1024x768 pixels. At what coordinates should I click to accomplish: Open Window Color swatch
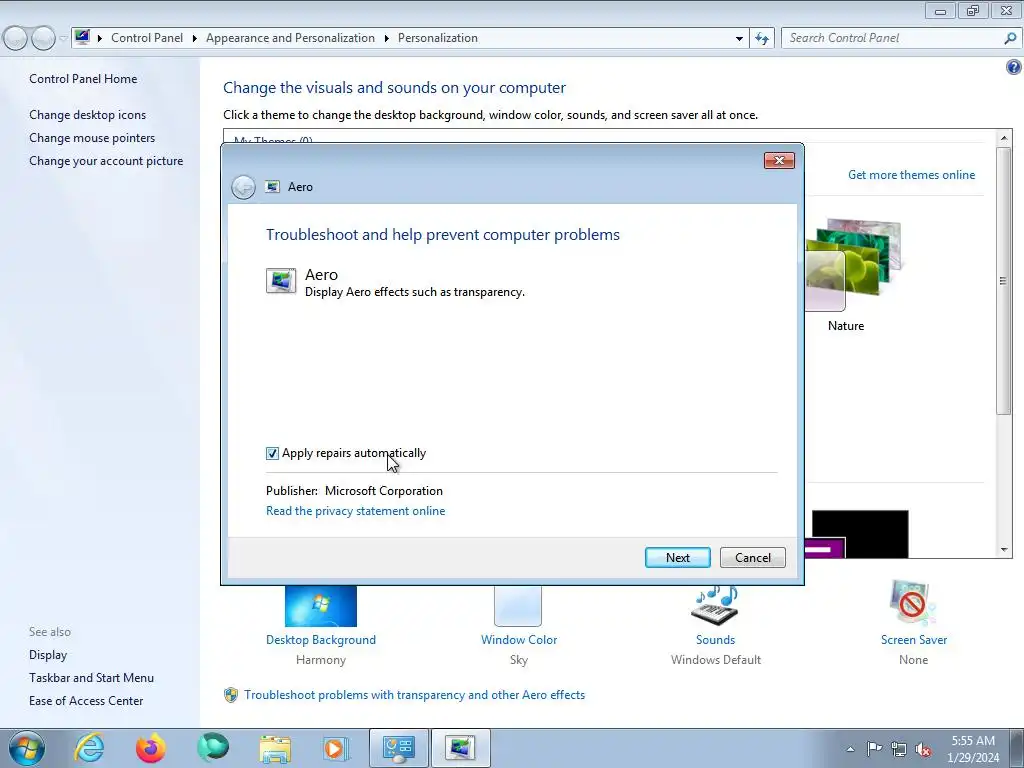pyautogui.click(x=518, y=606)
